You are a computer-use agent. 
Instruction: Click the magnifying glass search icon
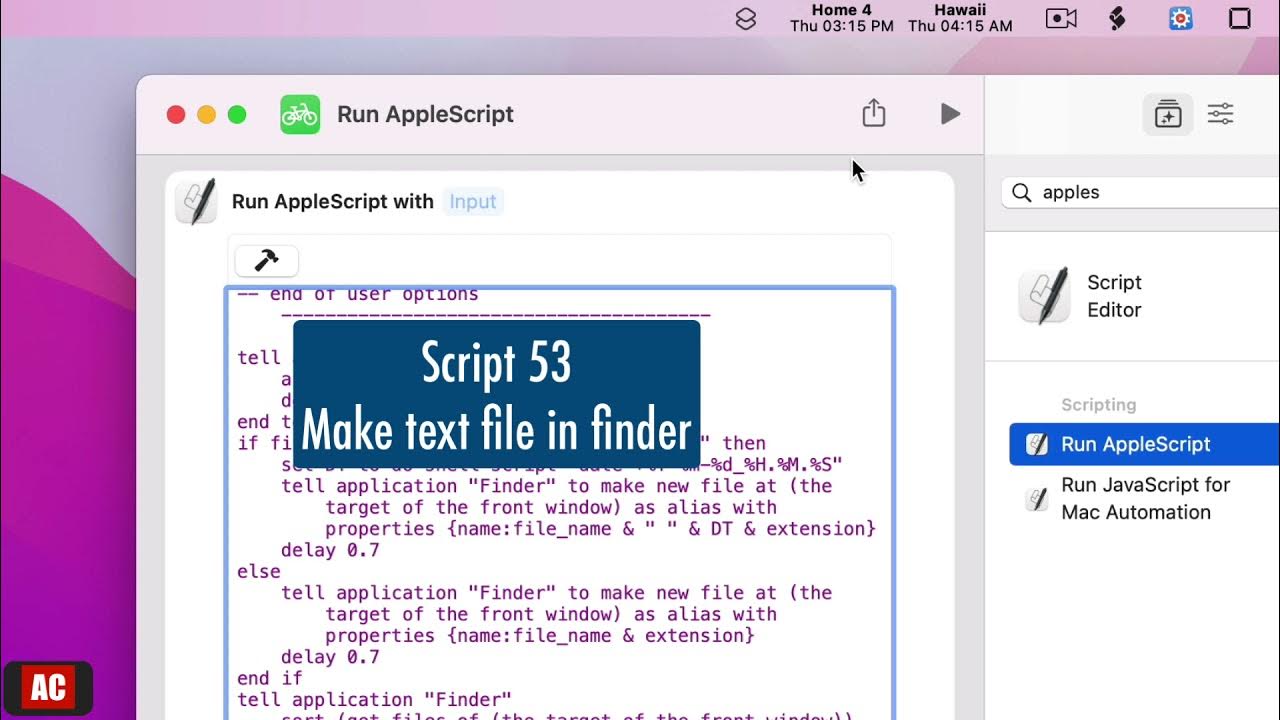[1021, 192]
